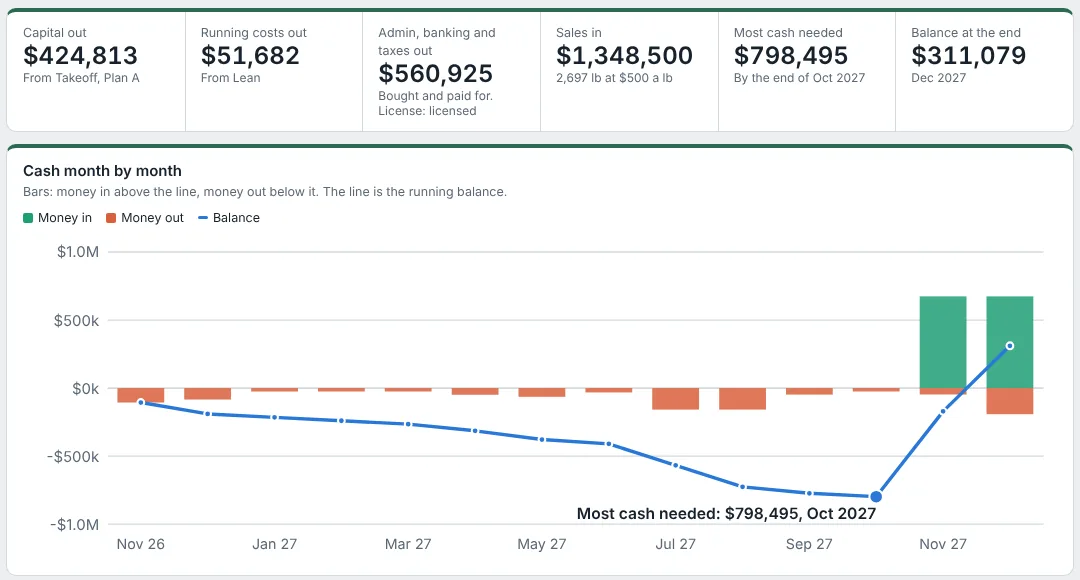Toggle the blue Balance legend marker

(x=203, y=218)
